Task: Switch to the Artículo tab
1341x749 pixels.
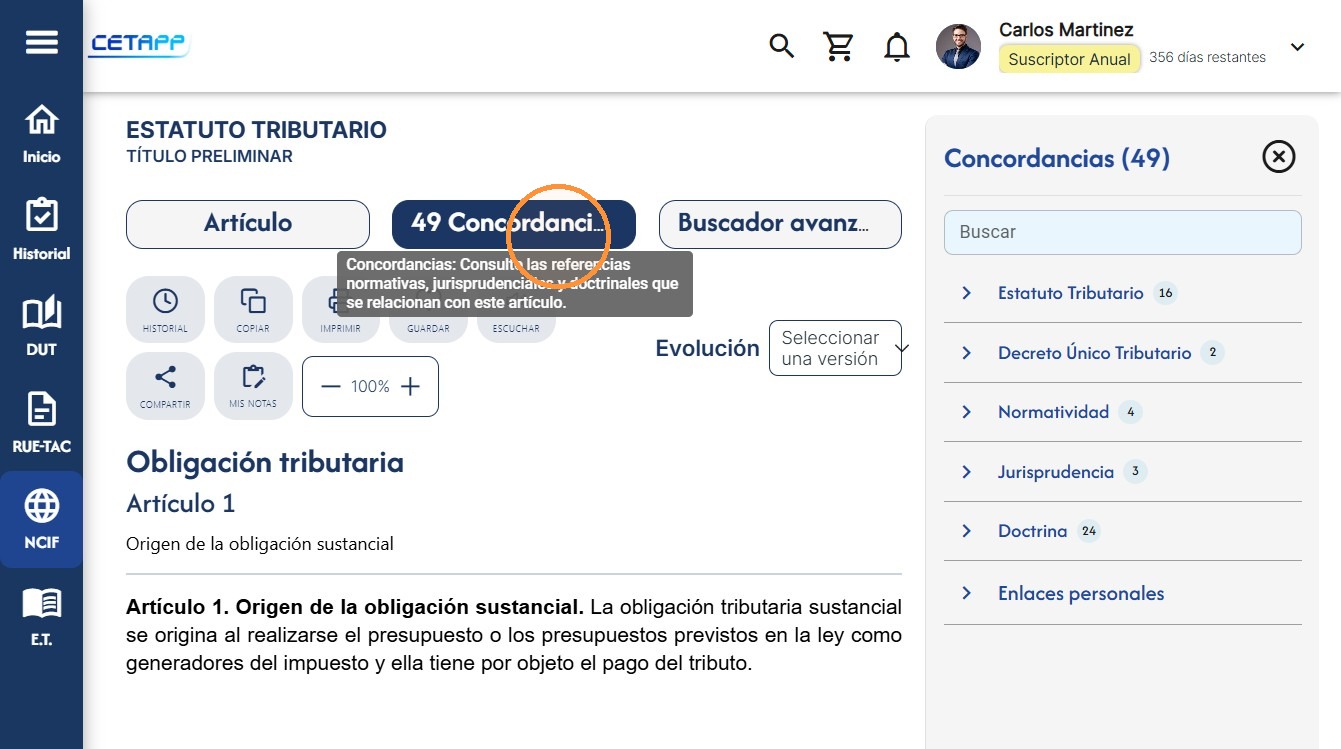Action: click(248, 224)
